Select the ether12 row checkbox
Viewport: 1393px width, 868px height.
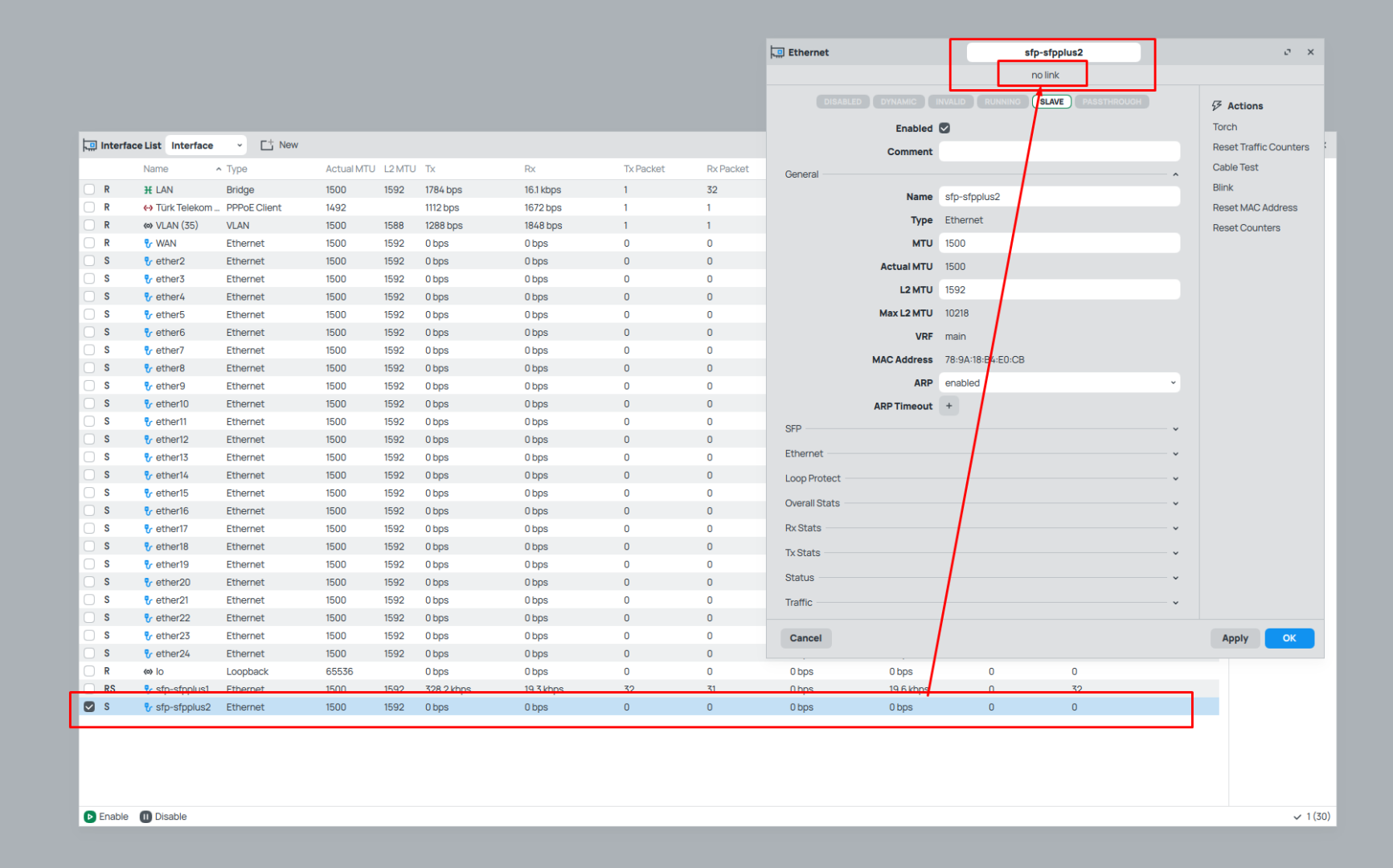point(89,440)
